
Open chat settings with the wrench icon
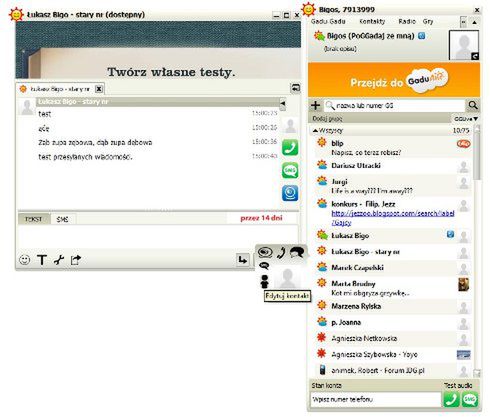coord(59,260)
